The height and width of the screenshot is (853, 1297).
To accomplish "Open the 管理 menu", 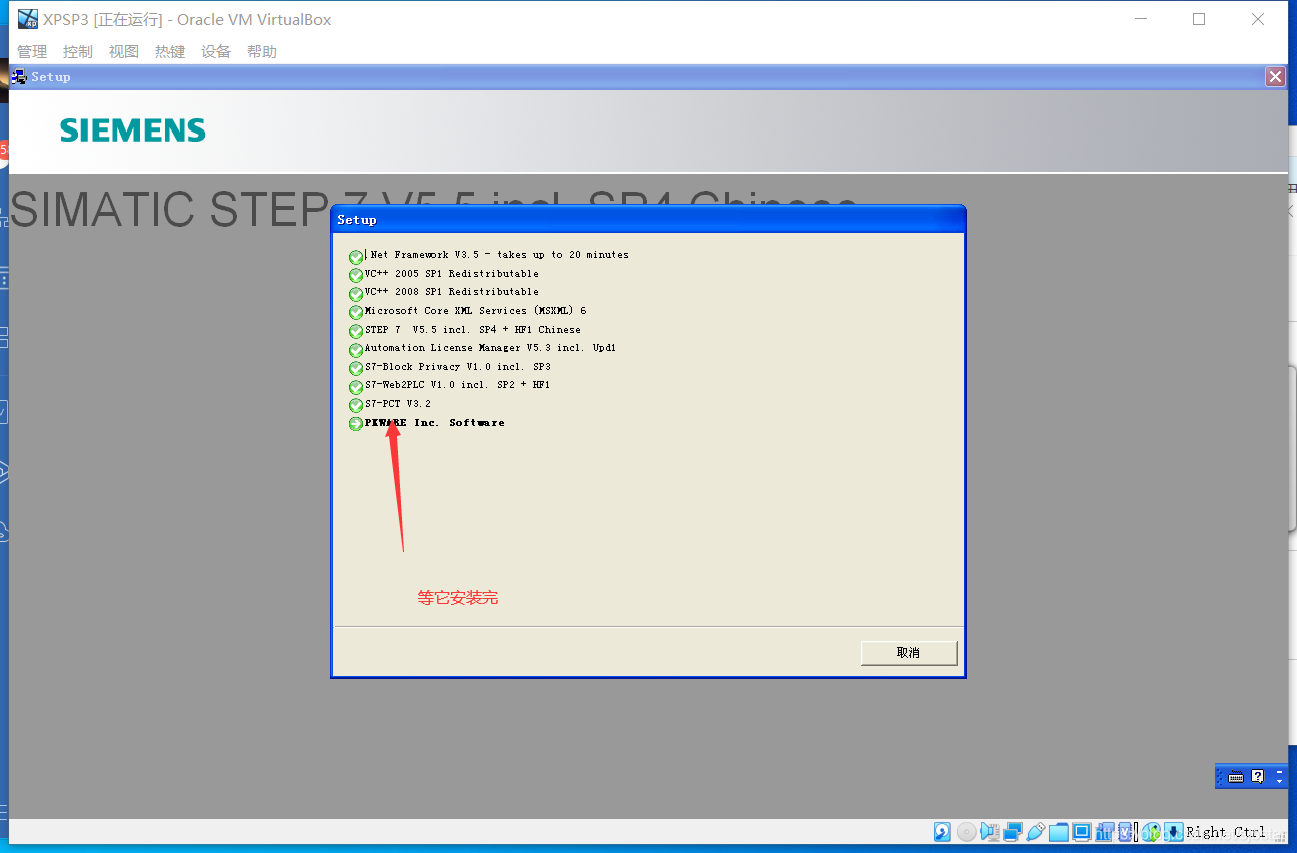I will (32, 51).
